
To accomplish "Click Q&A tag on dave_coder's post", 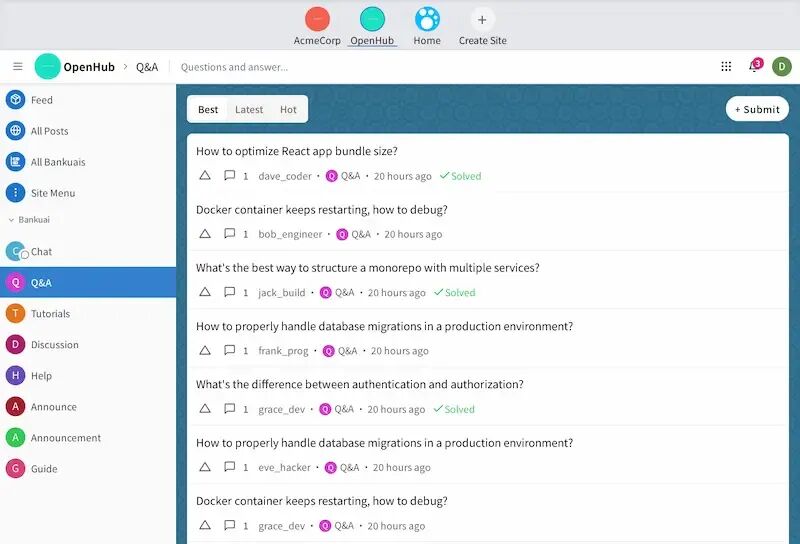I will [x=343, y=176].
